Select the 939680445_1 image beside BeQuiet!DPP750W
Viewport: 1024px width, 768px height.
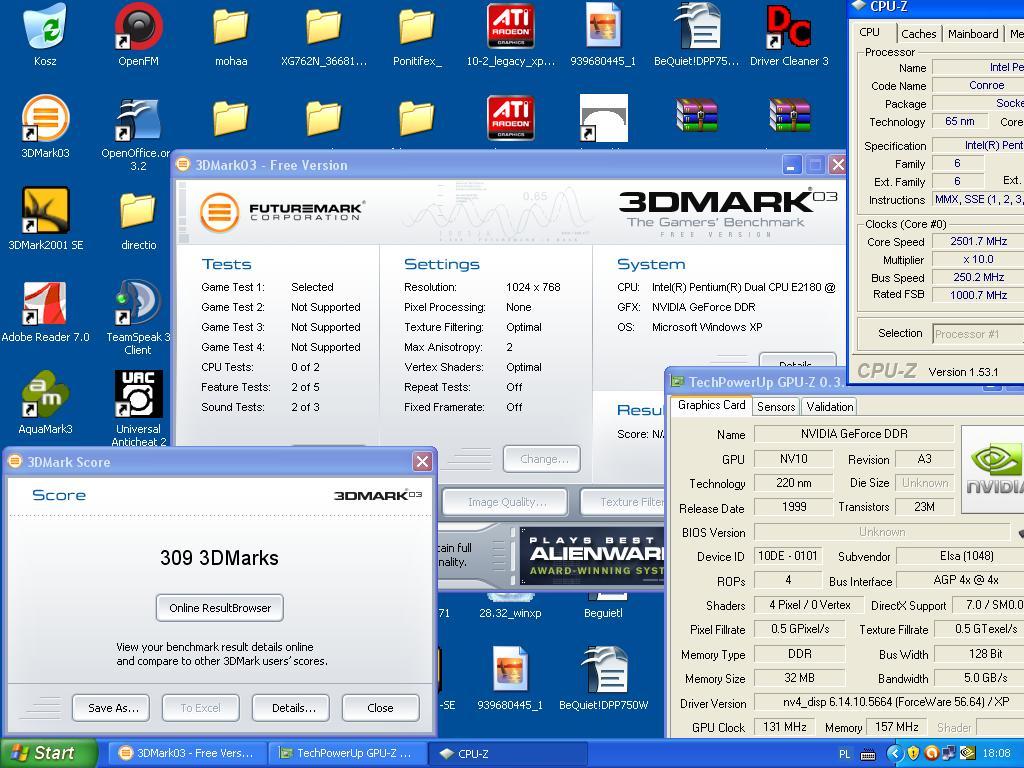click(510, 679)
